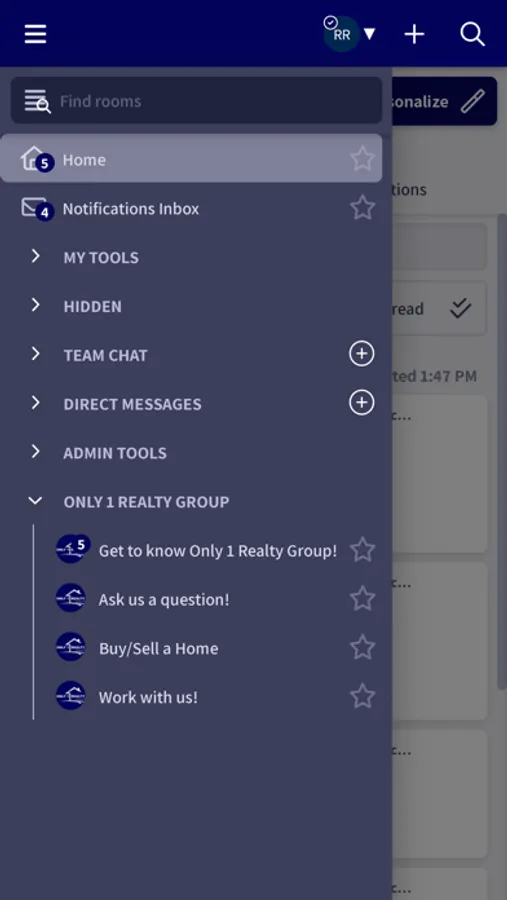Open the hamburger menu icon
507x900 pixels.
click(x=35, y=34)
